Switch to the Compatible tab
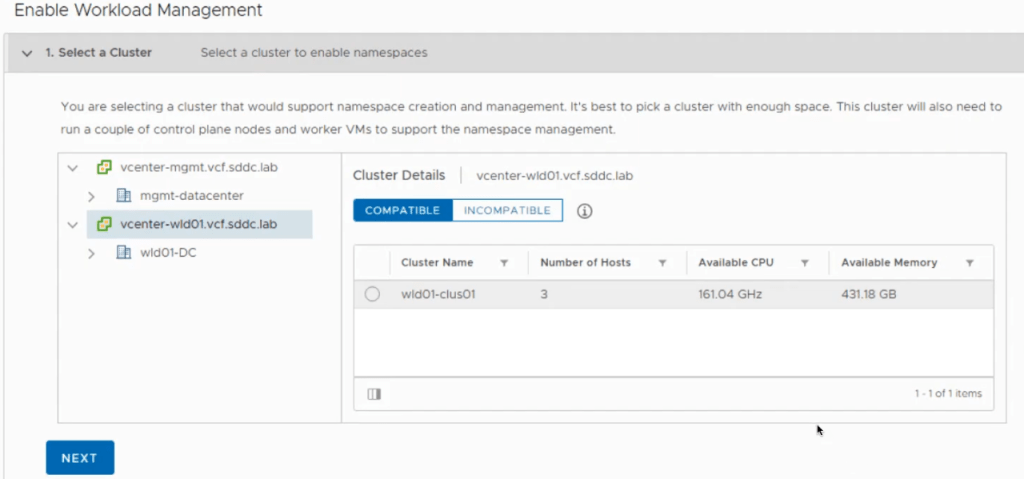This screenshot has height=479, width=1024. [402, 211]
